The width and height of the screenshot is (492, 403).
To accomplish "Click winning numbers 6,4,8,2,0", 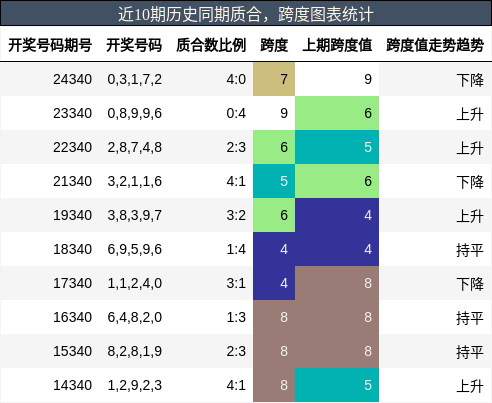I will pyautogui.click(x=135, y=317).
